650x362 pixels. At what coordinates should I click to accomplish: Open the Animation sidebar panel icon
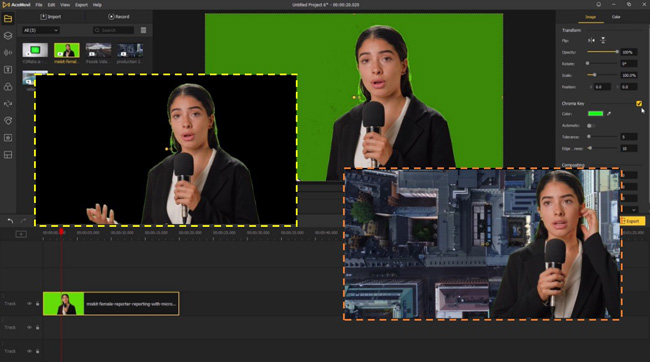[x=8, y=121]
